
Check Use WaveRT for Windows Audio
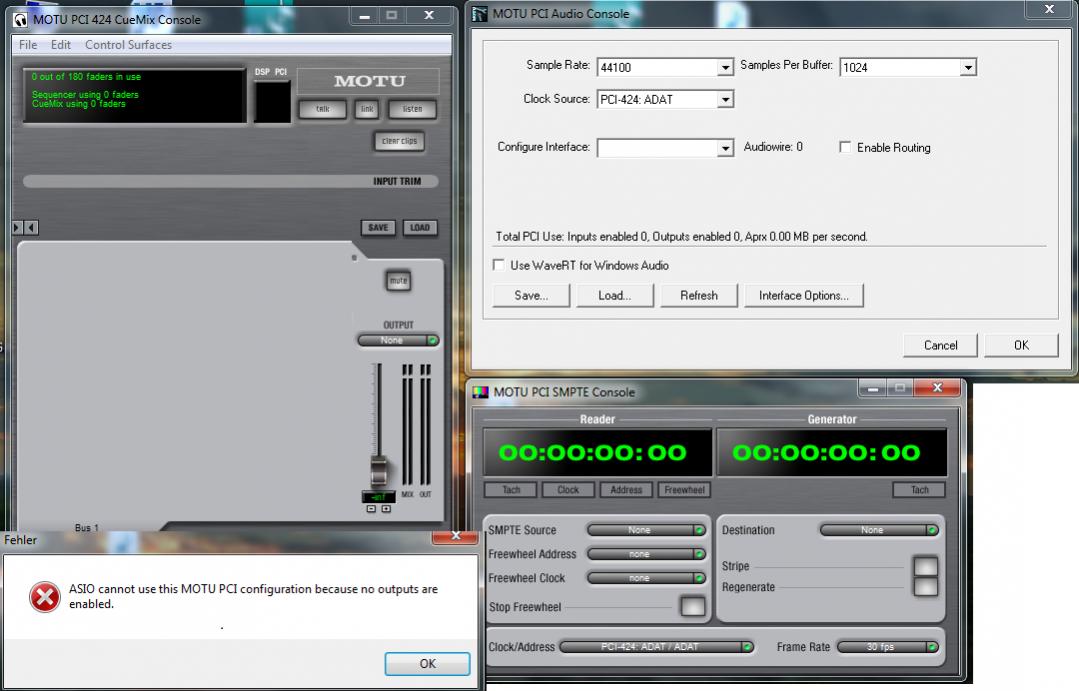[499, 265]
